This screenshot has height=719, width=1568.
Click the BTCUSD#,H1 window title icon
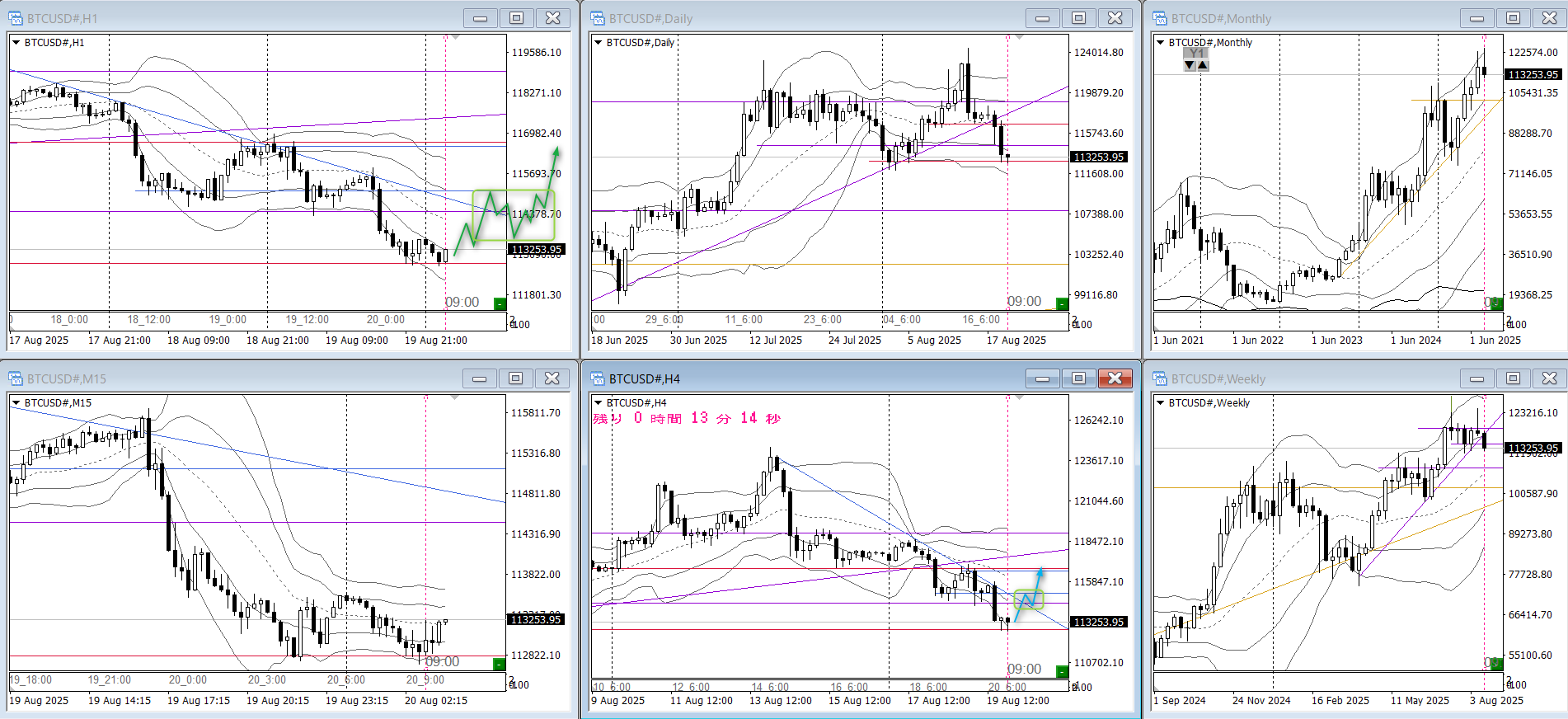16,18
